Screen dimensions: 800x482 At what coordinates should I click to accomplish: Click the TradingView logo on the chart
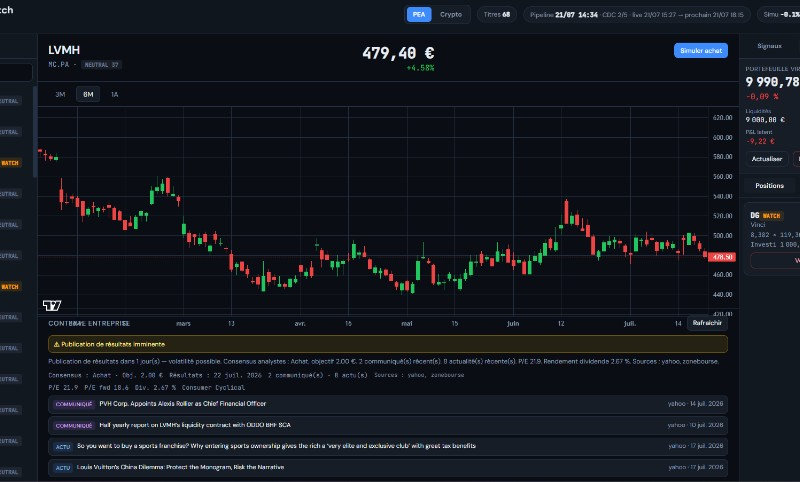pyautogui.click(x=52, y=306)
